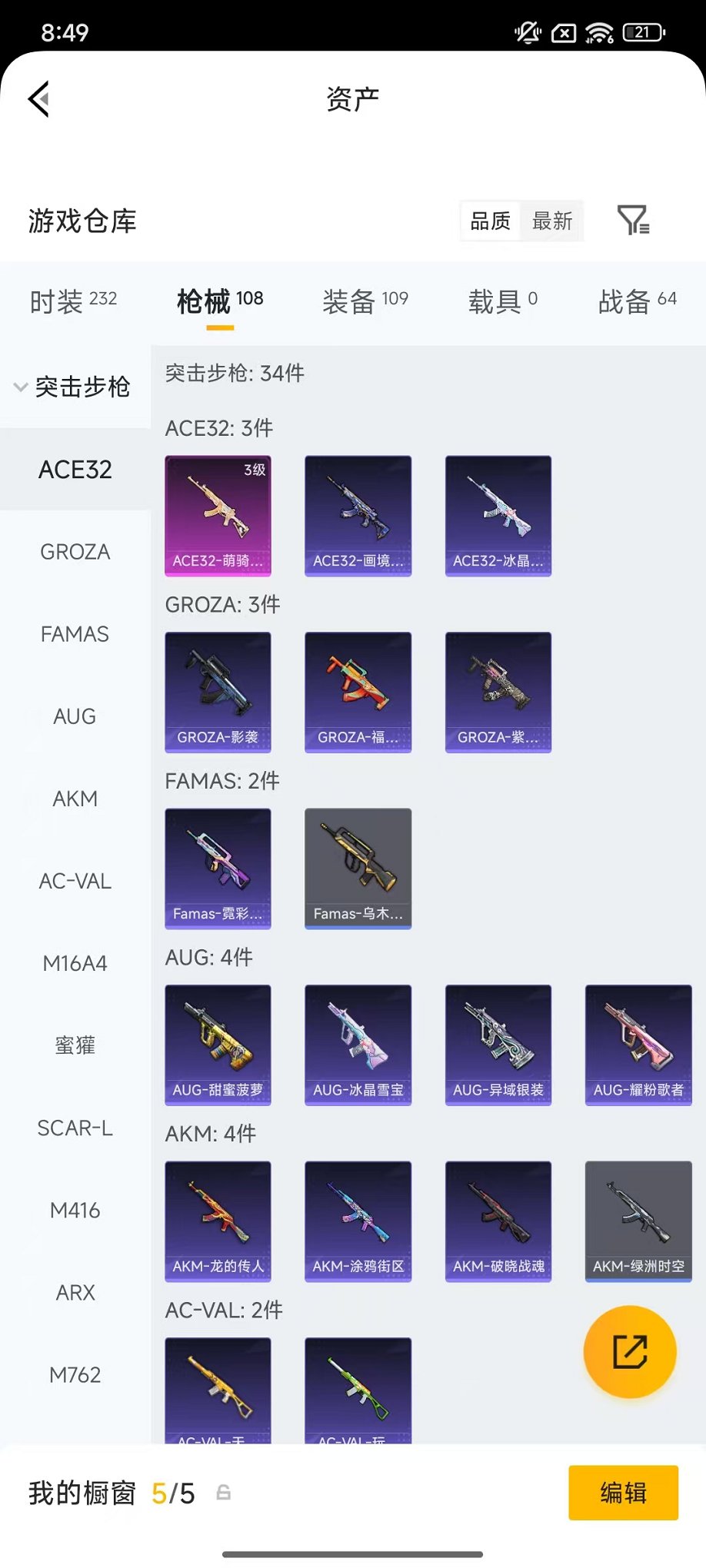Select SCAR-L in the weapon sidebar

click(x=75, y=1128)
